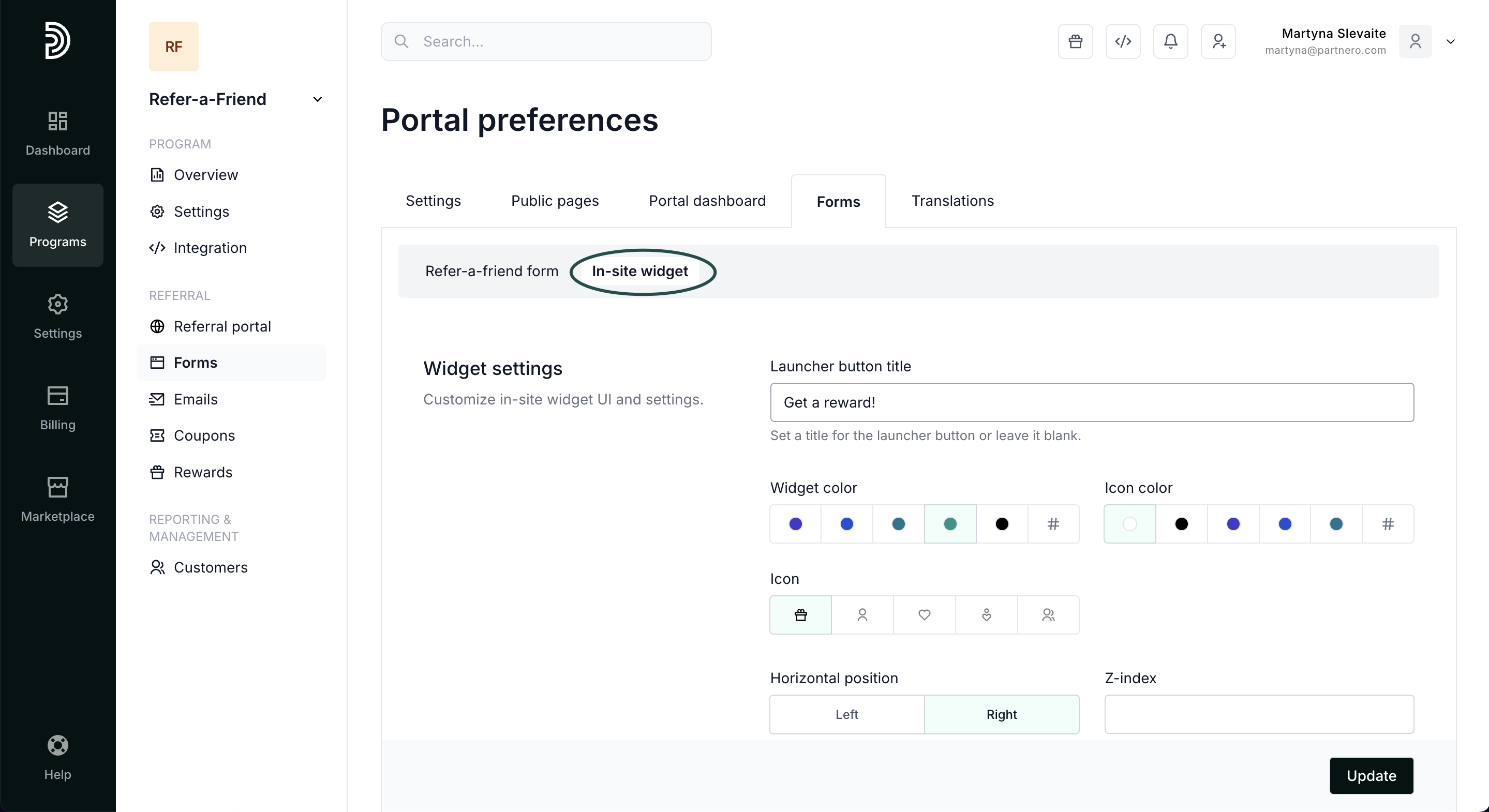1489x812 pixels.
Task: Expand the Refer-a-Friend program dropdown
Action: 317,99
